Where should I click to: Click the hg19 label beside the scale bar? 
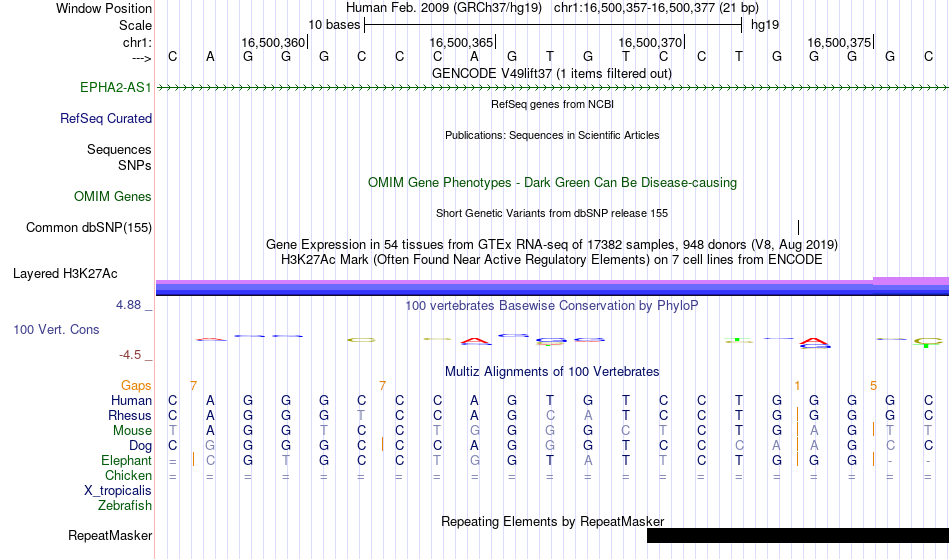tap(765, 25)
